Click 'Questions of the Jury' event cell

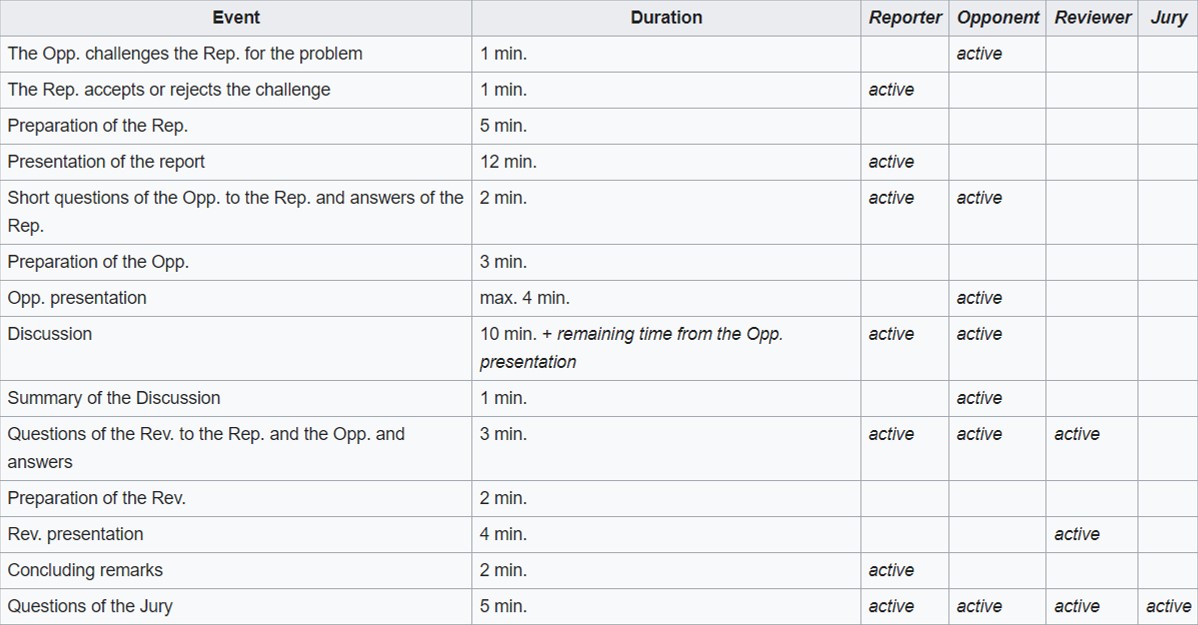[236, 606]
